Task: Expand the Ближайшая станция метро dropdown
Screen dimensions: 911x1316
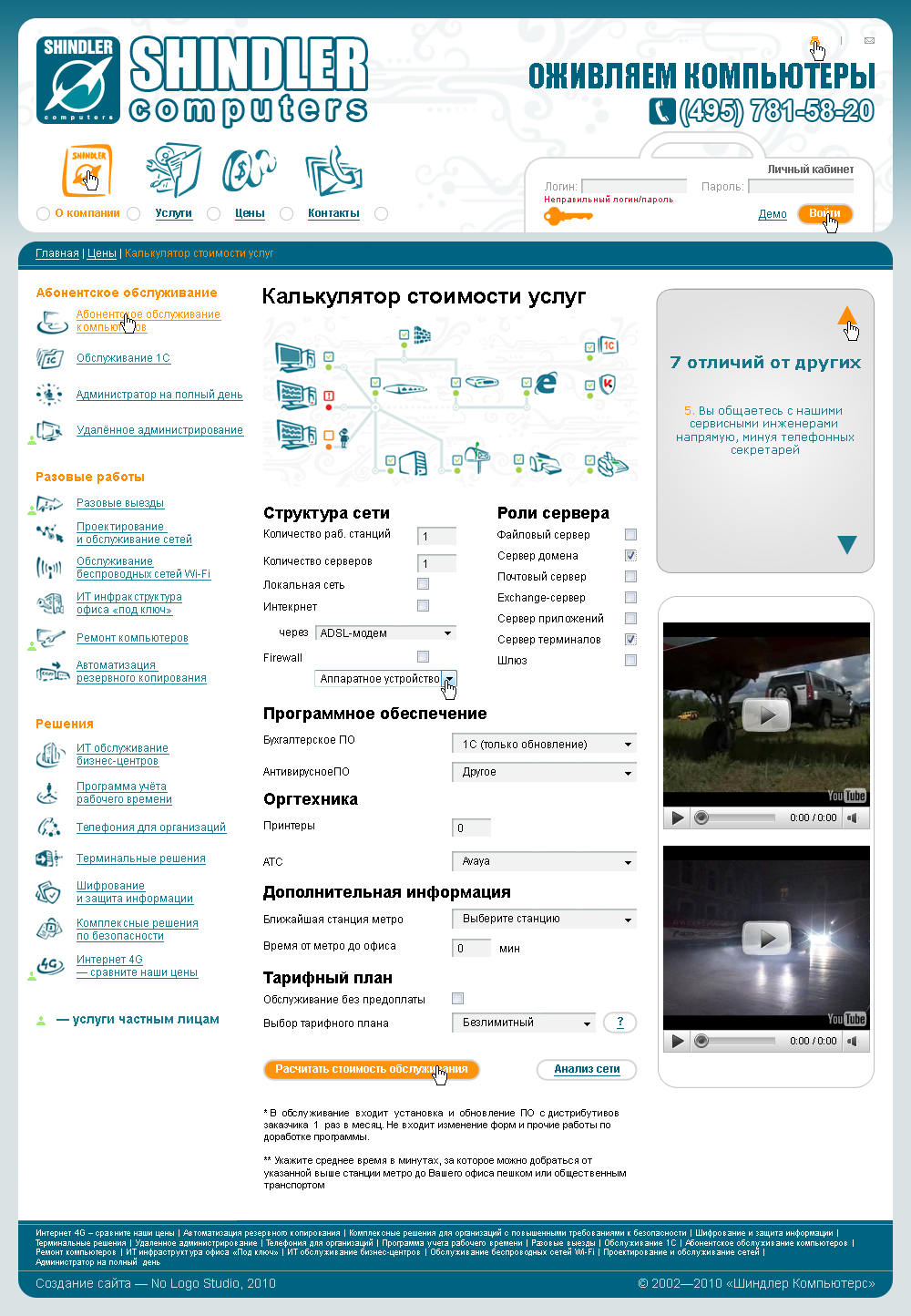Action: (x=544, y=920)
